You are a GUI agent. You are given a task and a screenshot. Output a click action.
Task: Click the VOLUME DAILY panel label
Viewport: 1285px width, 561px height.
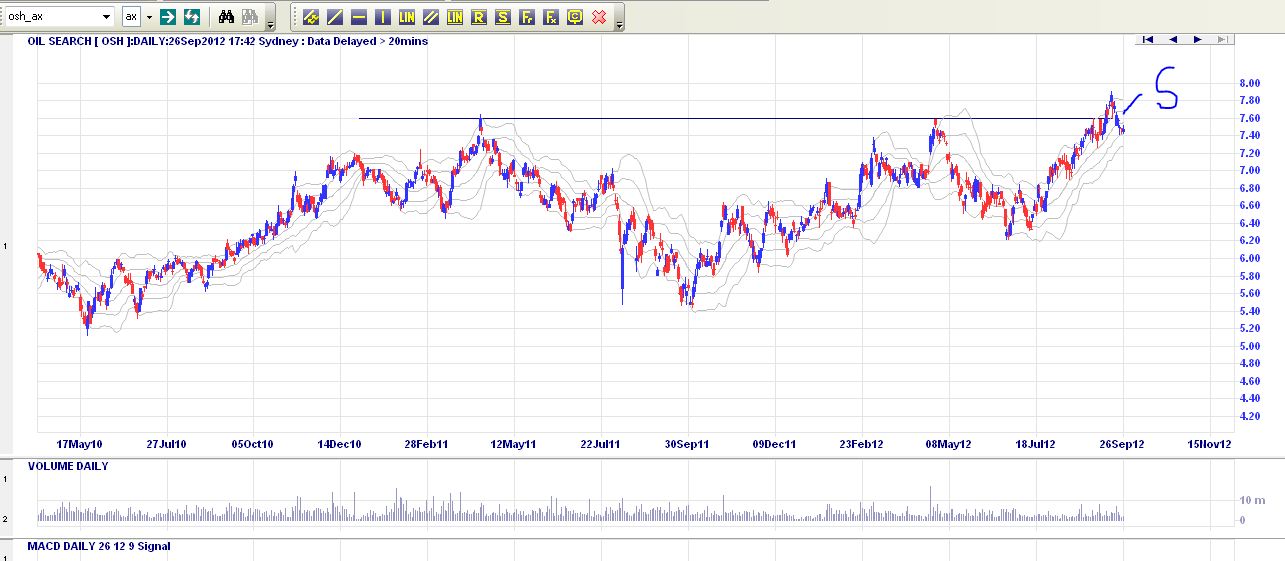point(68,466)
